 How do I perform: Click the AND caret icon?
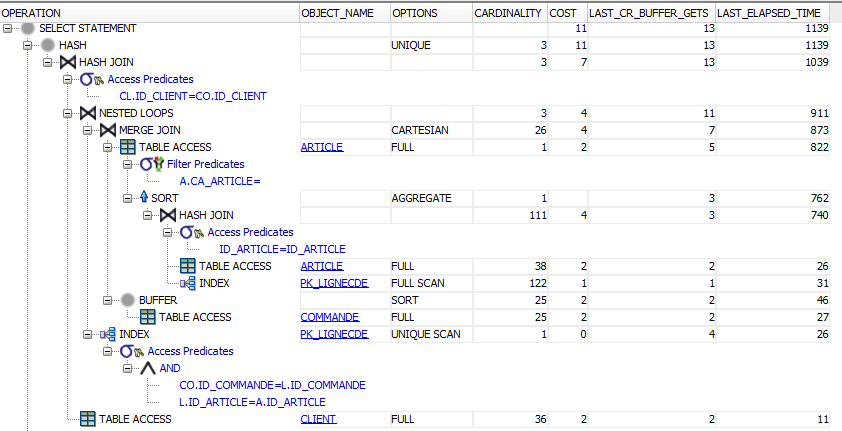click(148, 369)
